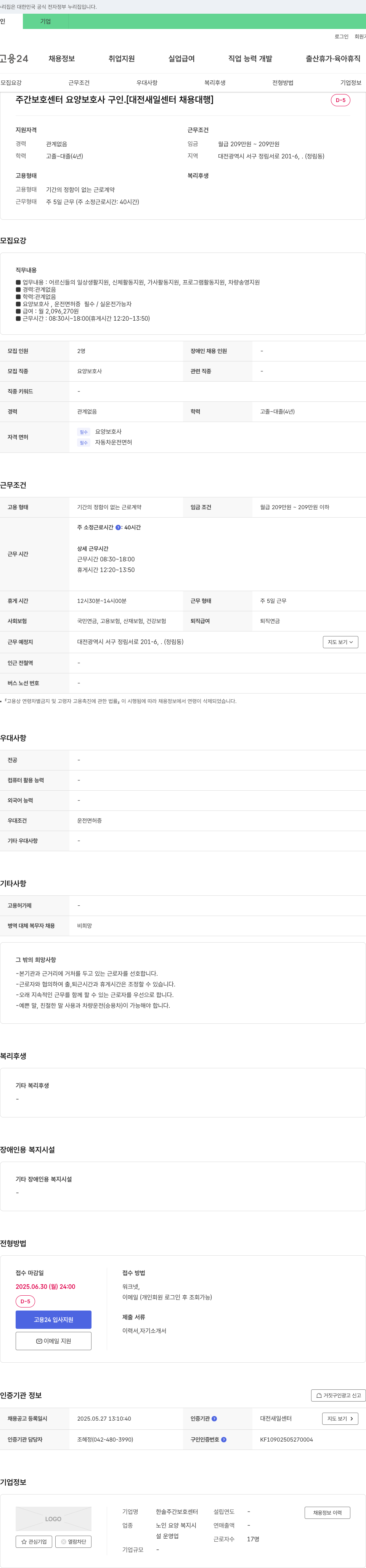The height and width of the screenshot is (1568, 366).
Task: Click contact 조혜정(042-480-3990)
Action: [x=105, y=1440]
